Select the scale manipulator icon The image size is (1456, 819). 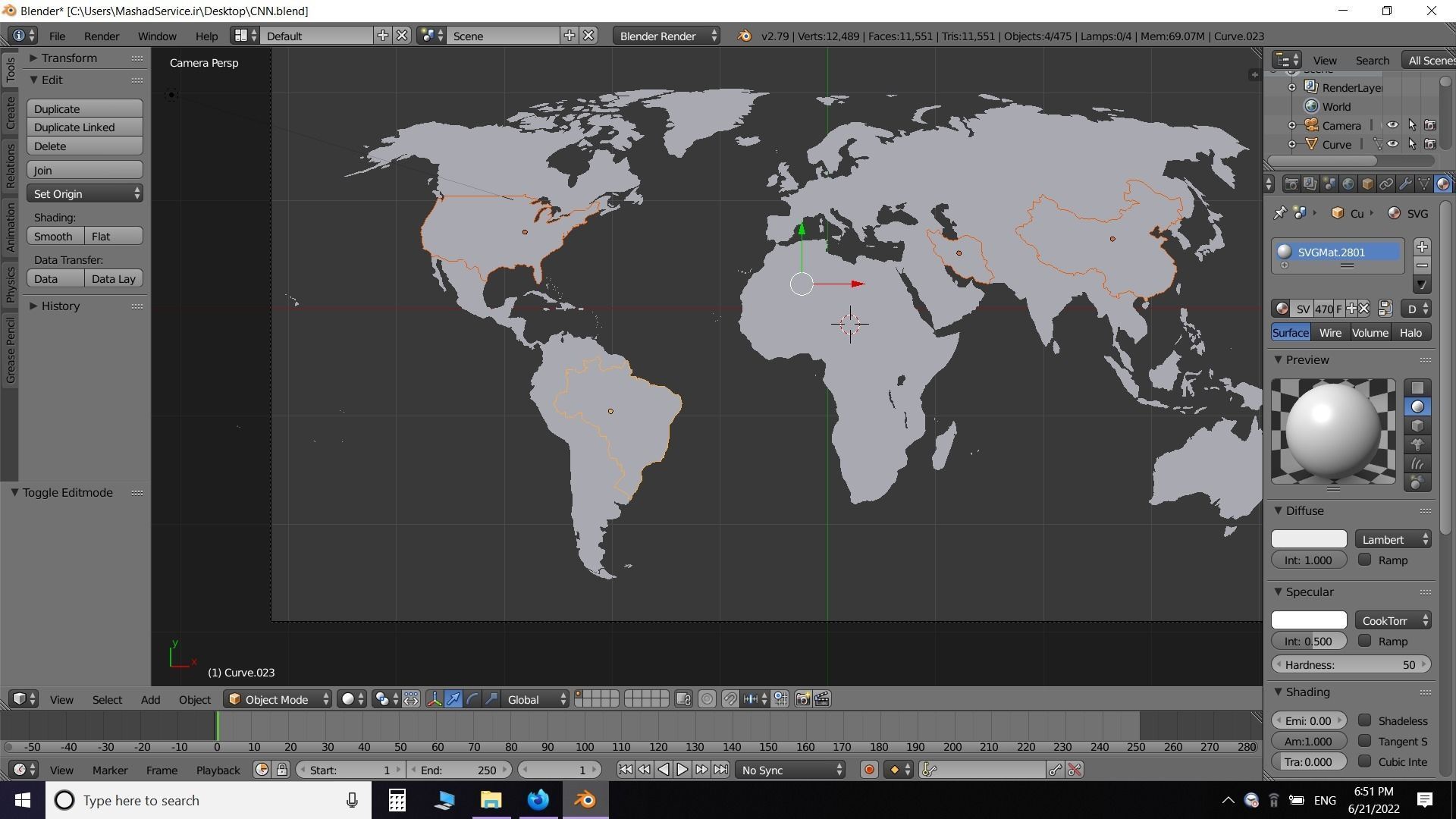pos(491,699)
